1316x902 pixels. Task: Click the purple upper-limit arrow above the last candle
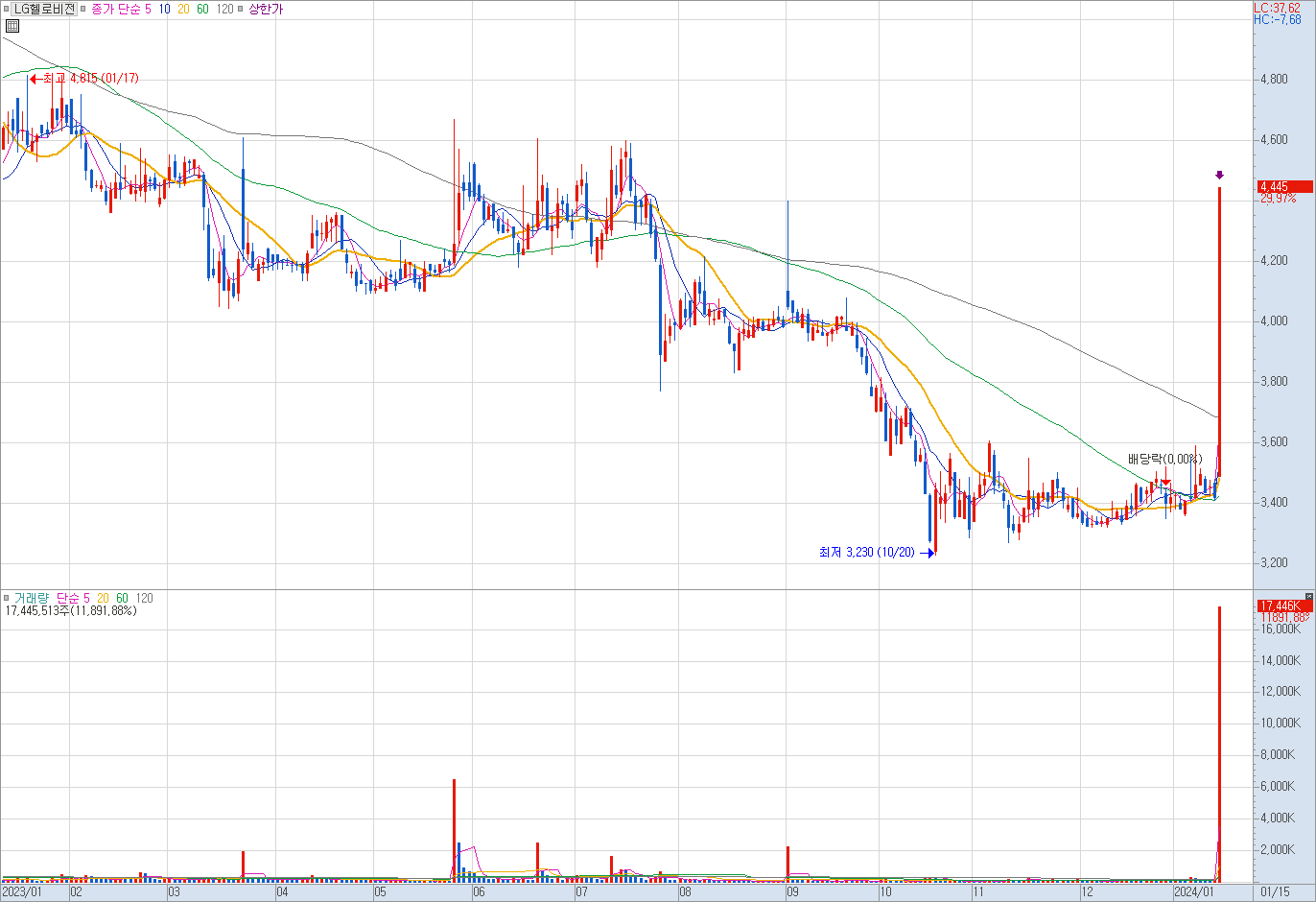[x=1219, y=175]
